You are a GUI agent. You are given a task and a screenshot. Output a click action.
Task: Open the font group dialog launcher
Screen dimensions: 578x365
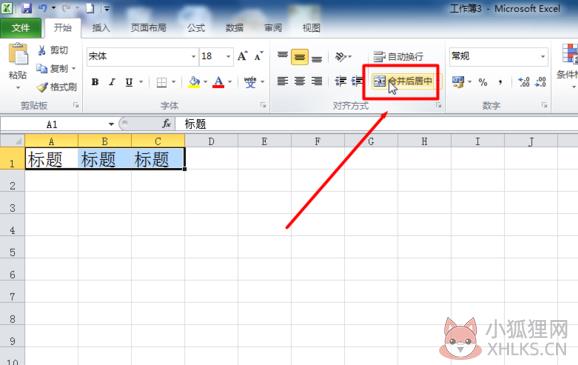[x=263, y=105]
